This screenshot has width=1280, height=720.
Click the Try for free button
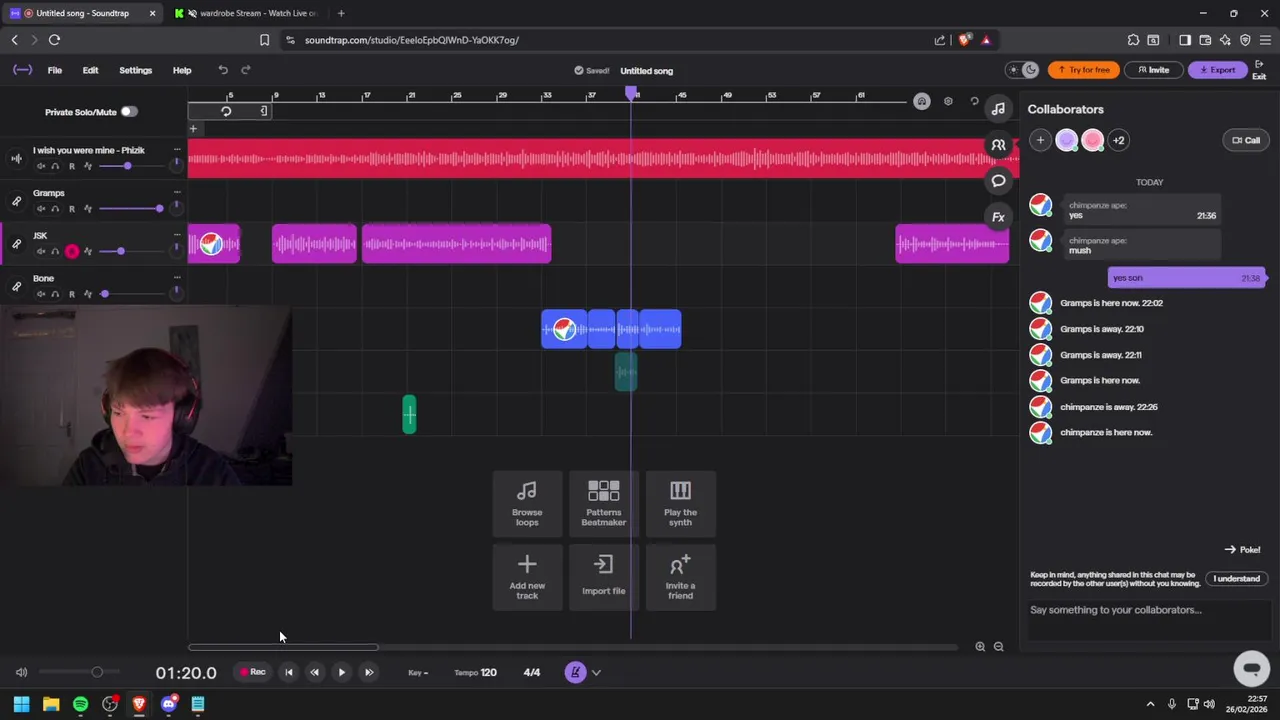pyautogui.click(x=1084, y=70)
